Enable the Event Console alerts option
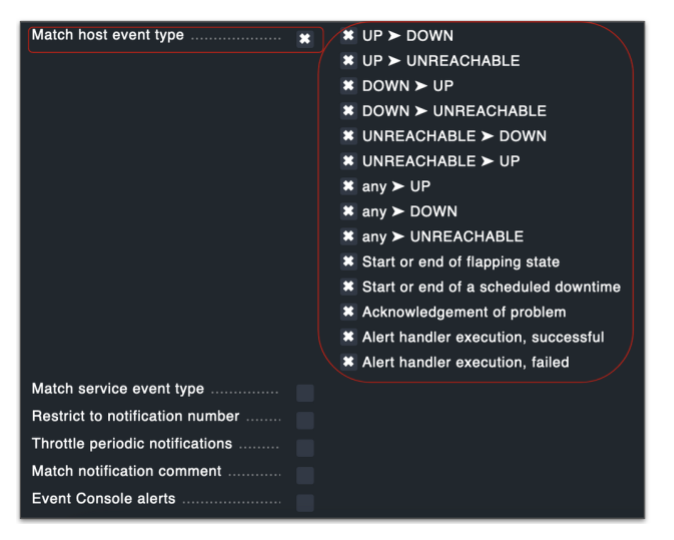 (x=305, y=502)
